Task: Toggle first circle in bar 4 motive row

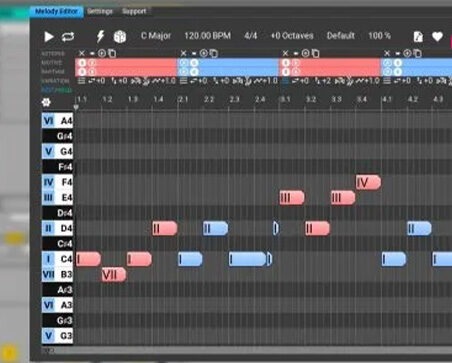Action: pos(388,63)
